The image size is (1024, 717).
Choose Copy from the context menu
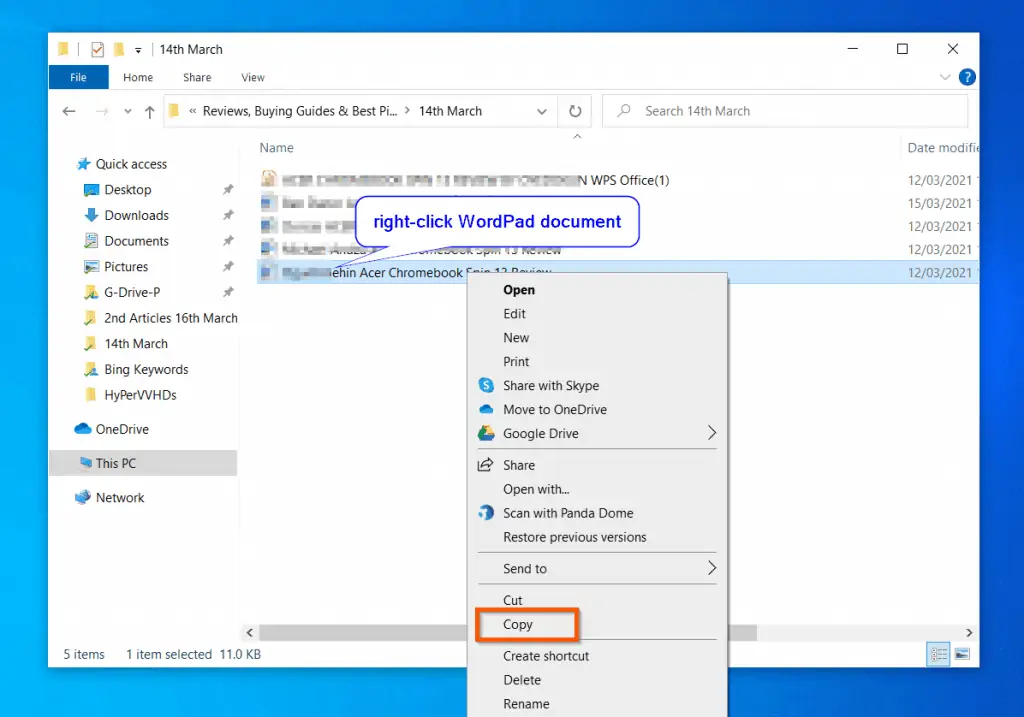[518, 624]
